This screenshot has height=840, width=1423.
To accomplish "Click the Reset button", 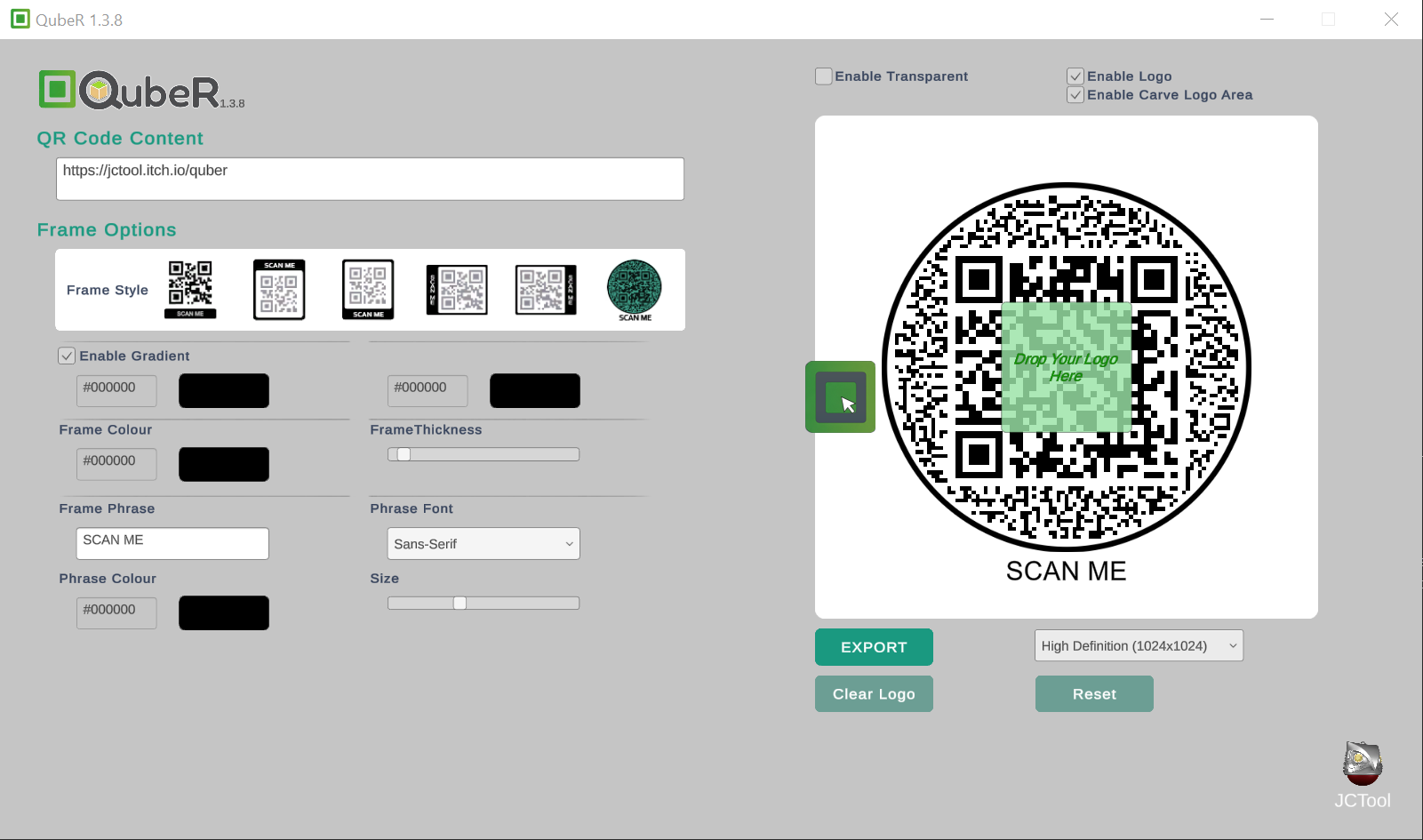I will tap(1094, 694).
